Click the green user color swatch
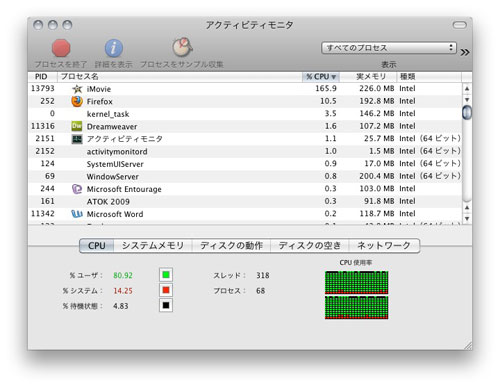 (x=166, y=275)
